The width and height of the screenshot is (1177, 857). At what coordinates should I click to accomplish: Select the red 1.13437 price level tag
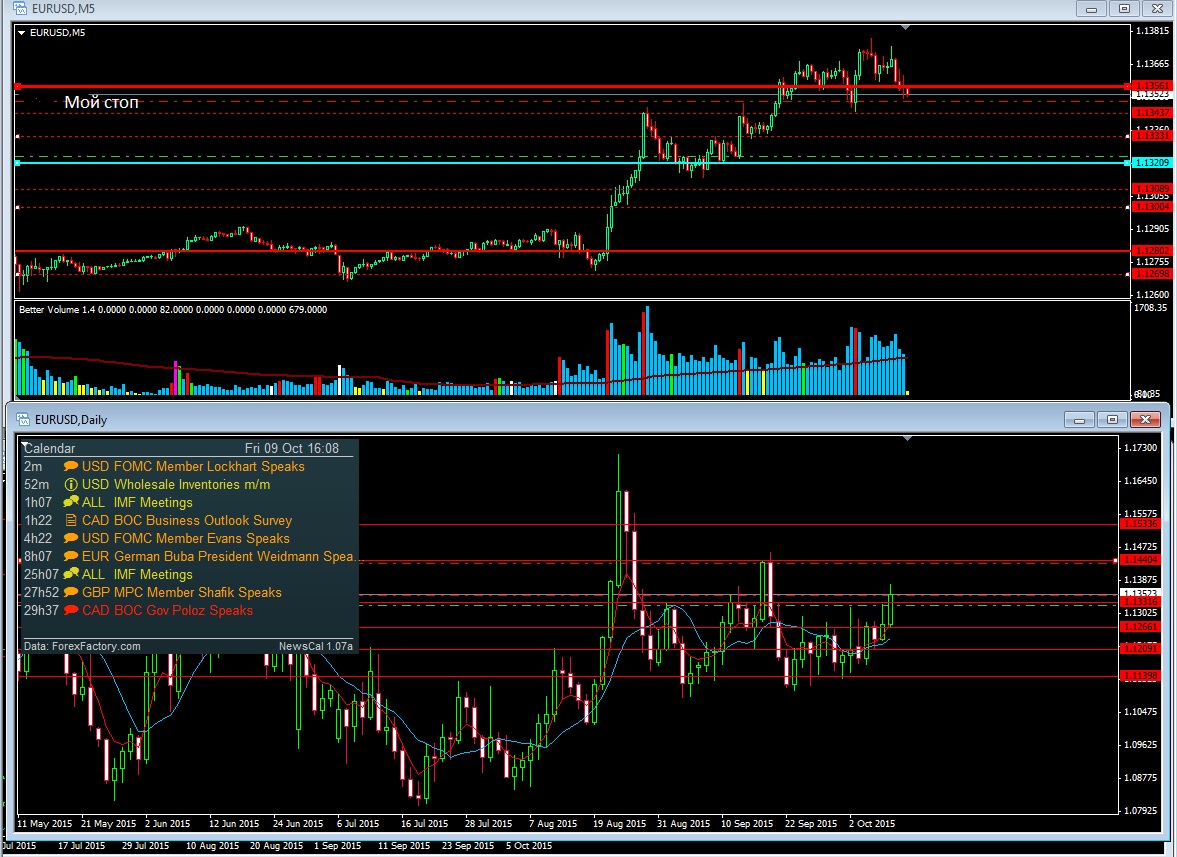(x=1152, y=113)
